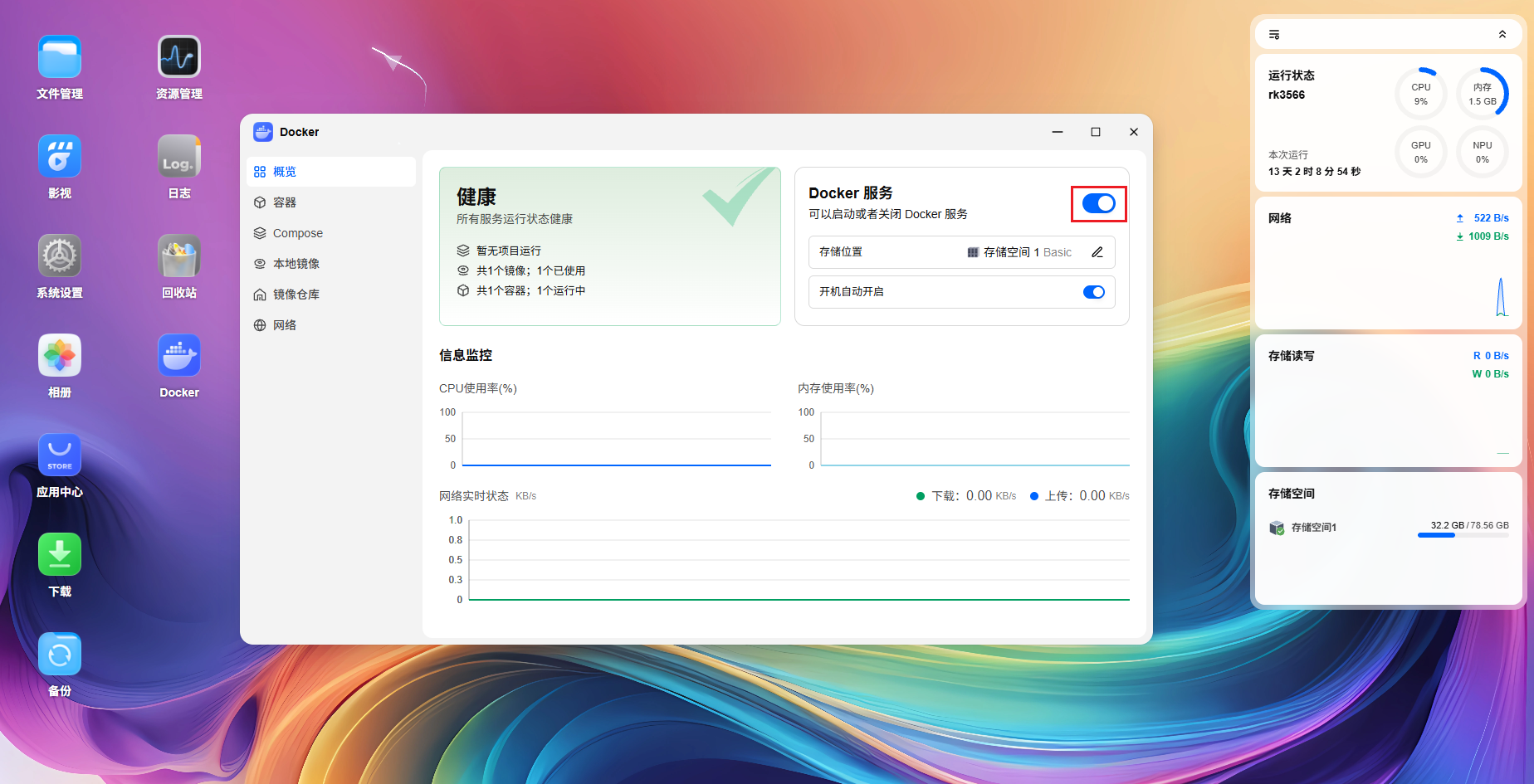Select the 概览 overview tab in sidebar

click(331, 172)
